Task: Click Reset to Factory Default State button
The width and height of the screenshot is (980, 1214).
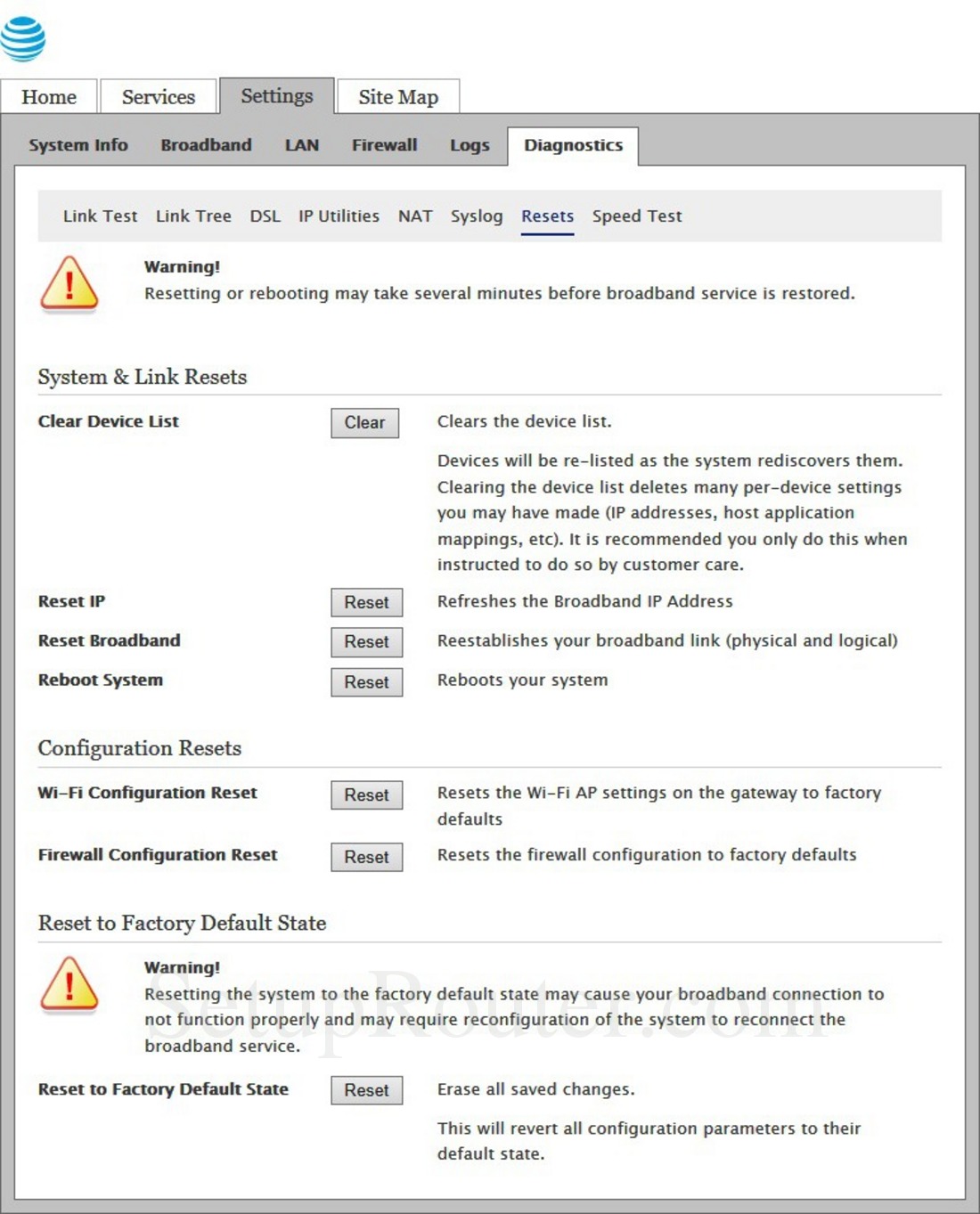Action: click(x=366, y=1089)
